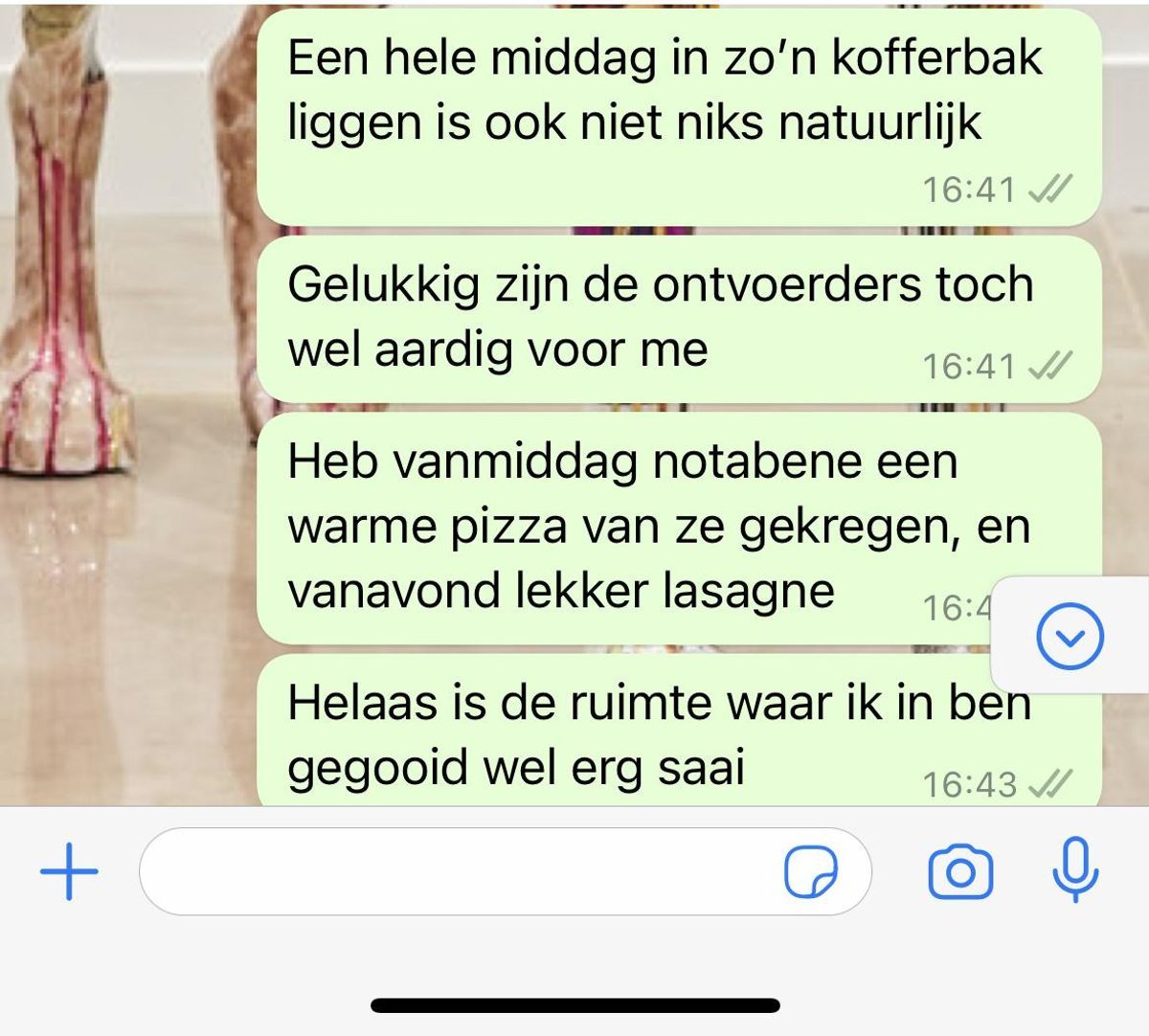The width and height of the screenshot is (1149, 1036).
Task: Tap the microphone to record voice message
Action: pyautogui.click(x=1075, y=869)
